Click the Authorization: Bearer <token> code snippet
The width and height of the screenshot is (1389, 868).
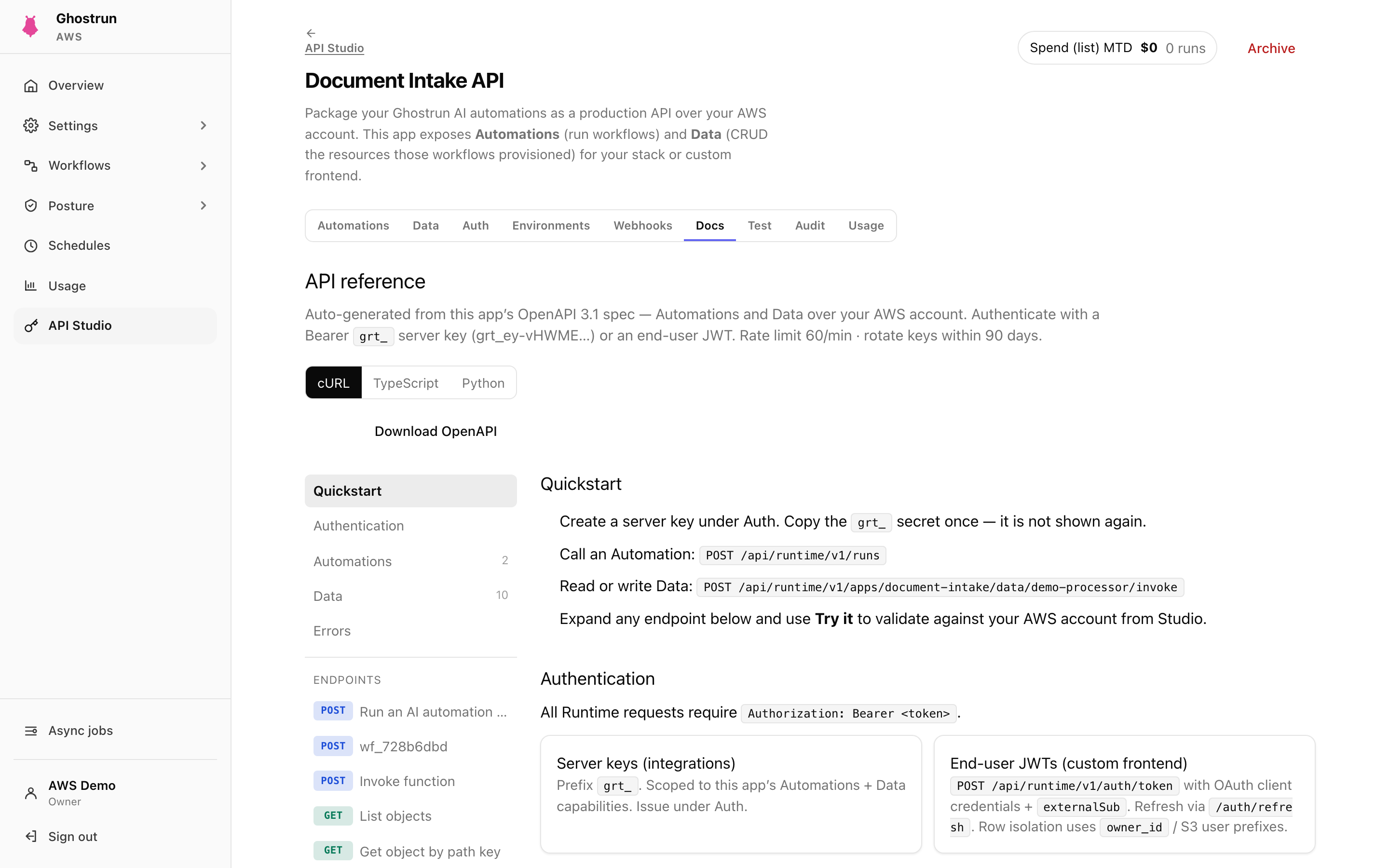pyautogui.click(x=848, y=714)
